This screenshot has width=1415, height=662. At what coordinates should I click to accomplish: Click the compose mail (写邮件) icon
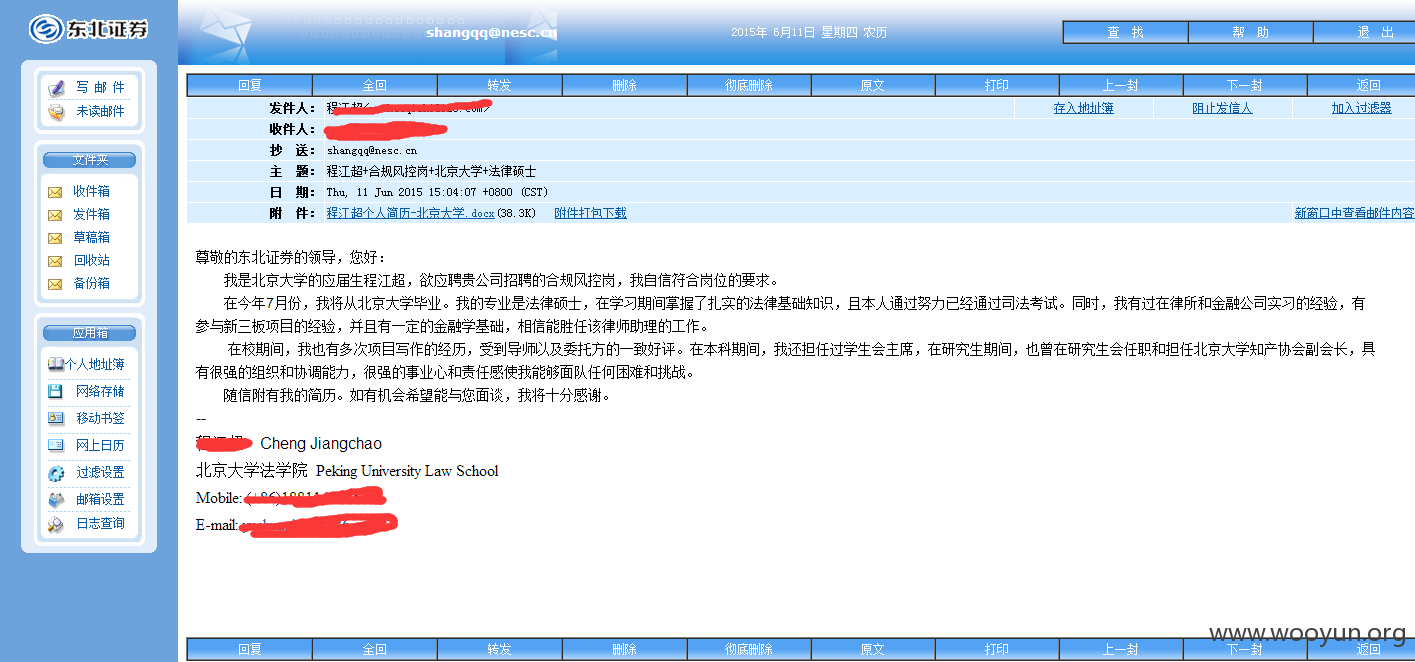click(x=56, y=88)
